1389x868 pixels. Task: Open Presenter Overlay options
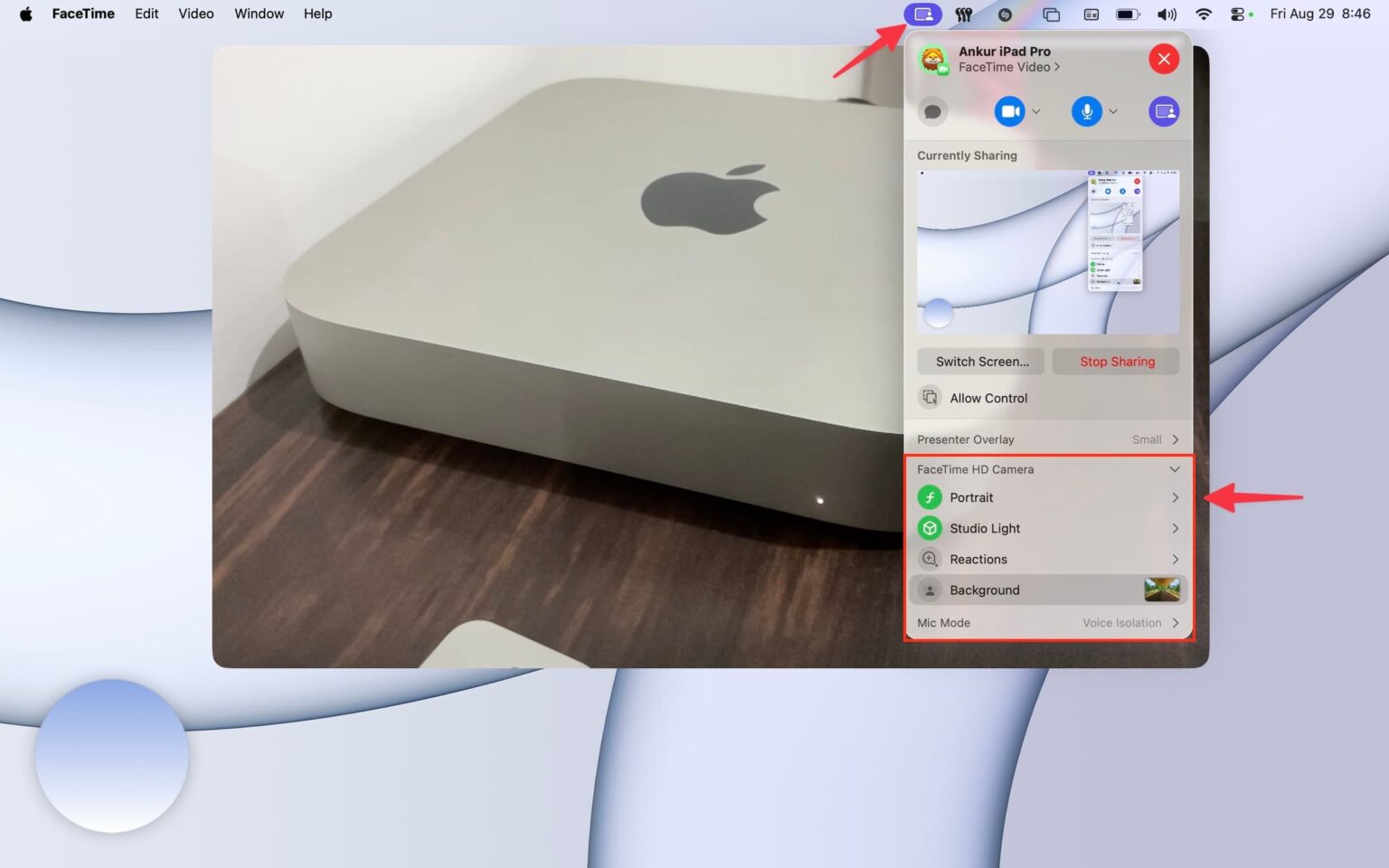click(1048, 439)
